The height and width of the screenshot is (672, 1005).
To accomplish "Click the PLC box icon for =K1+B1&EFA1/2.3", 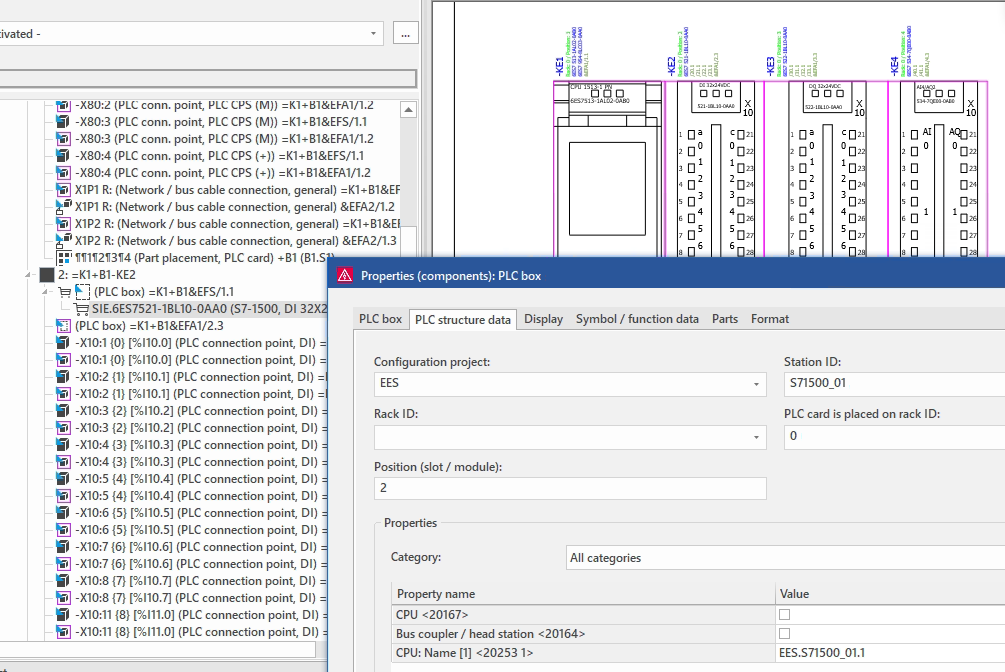I will [x=65, y=326].
